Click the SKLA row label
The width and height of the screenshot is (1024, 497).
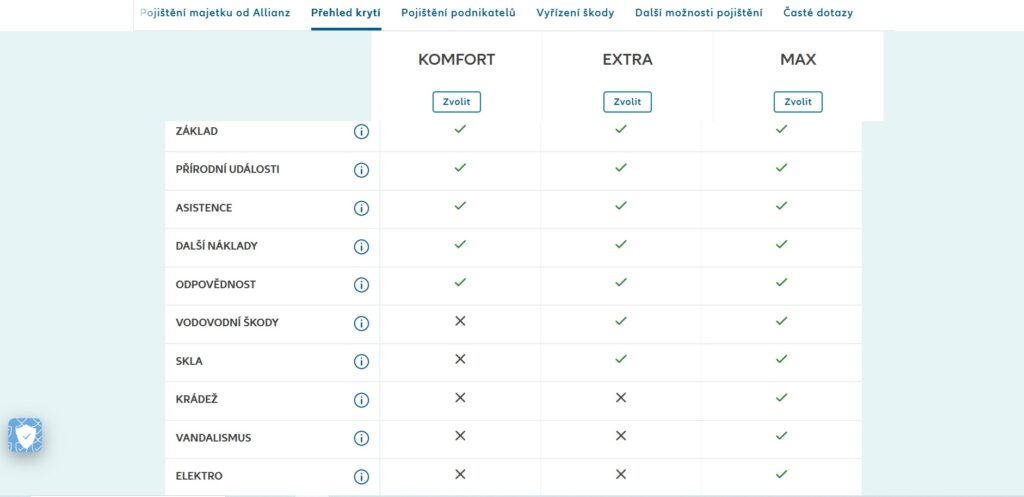pos(189,361)
